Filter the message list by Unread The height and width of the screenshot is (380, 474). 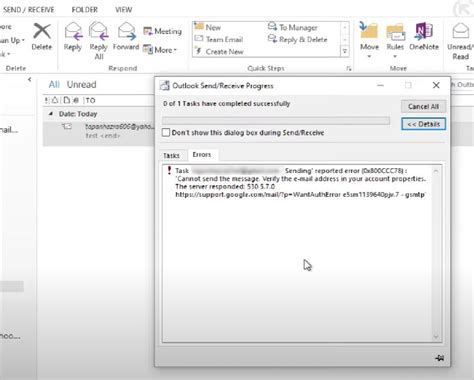click(82, 85)
